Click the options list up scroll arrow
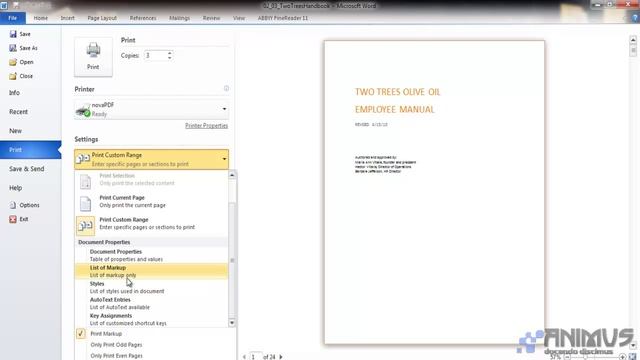This screenshot has height=360, width=640. (x=232, y=175)
